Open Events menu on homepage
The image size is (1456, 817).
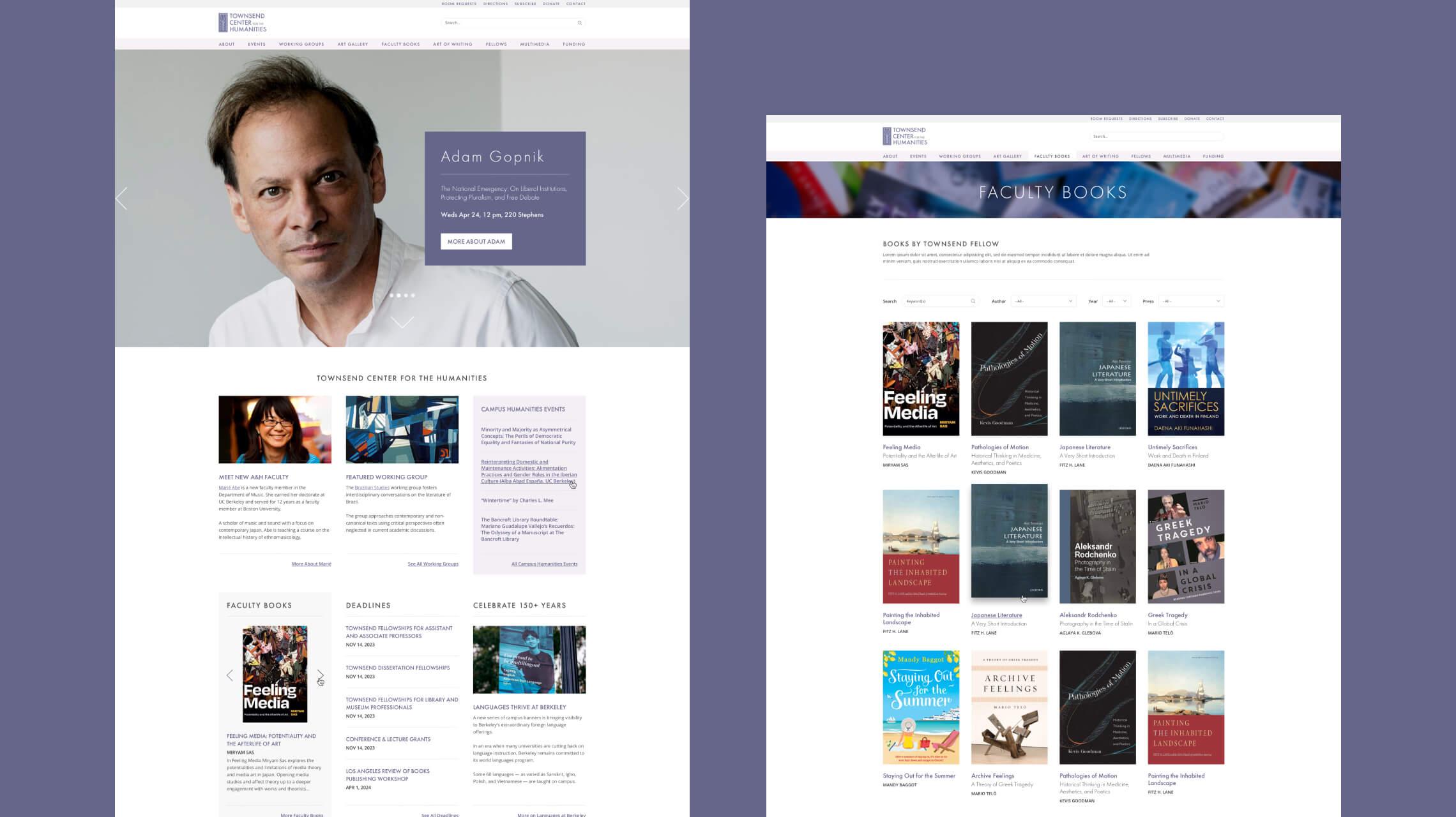pos(257,44)
